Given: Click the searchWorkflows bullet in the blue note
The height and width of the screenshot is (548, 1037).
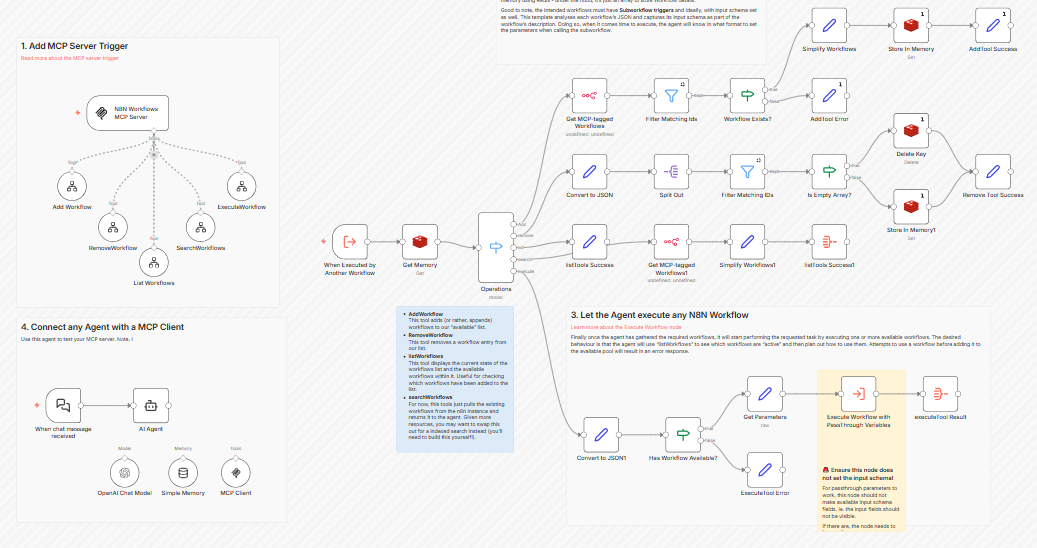Looking at the screenshot, I should (x=431, y=397).
